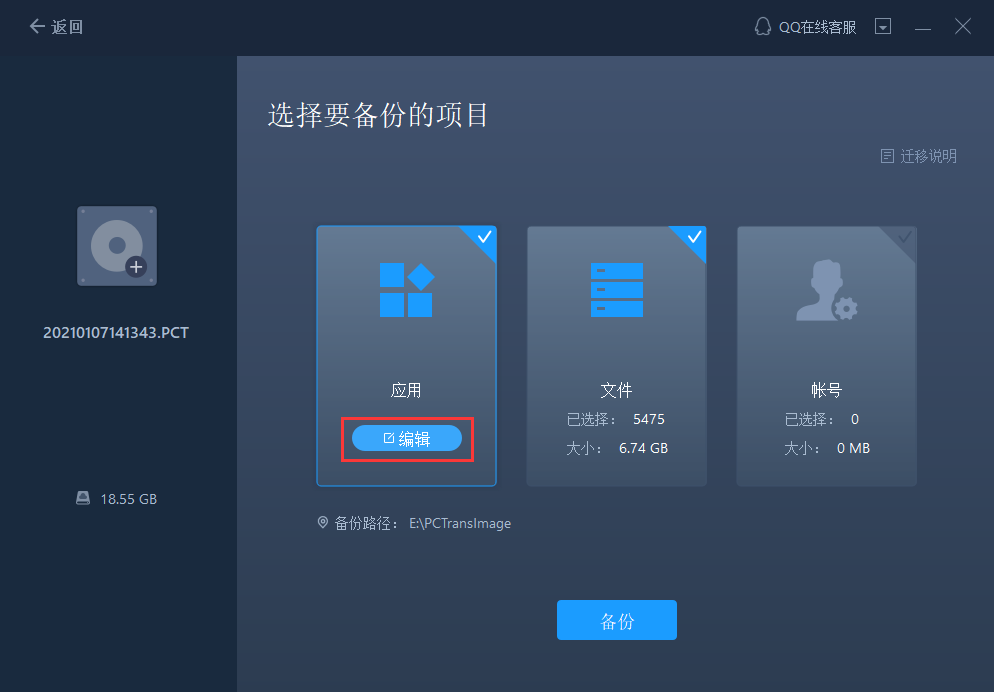
Task: Click 帐号 size value 0 MB
Action: coord(853,448)
